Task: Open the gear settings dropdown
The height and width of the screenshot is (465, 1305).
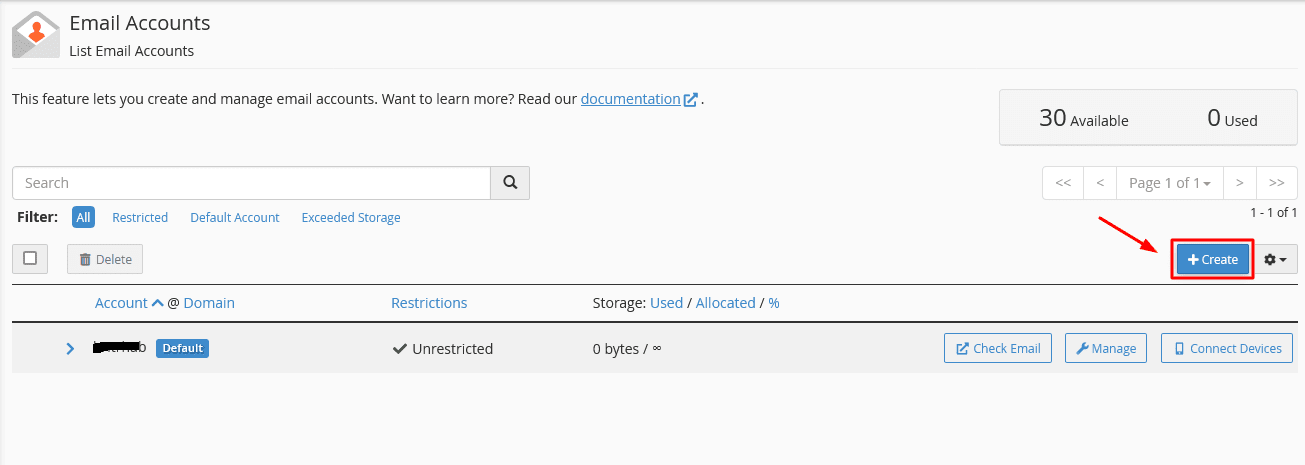Action: coord(1275,259)
